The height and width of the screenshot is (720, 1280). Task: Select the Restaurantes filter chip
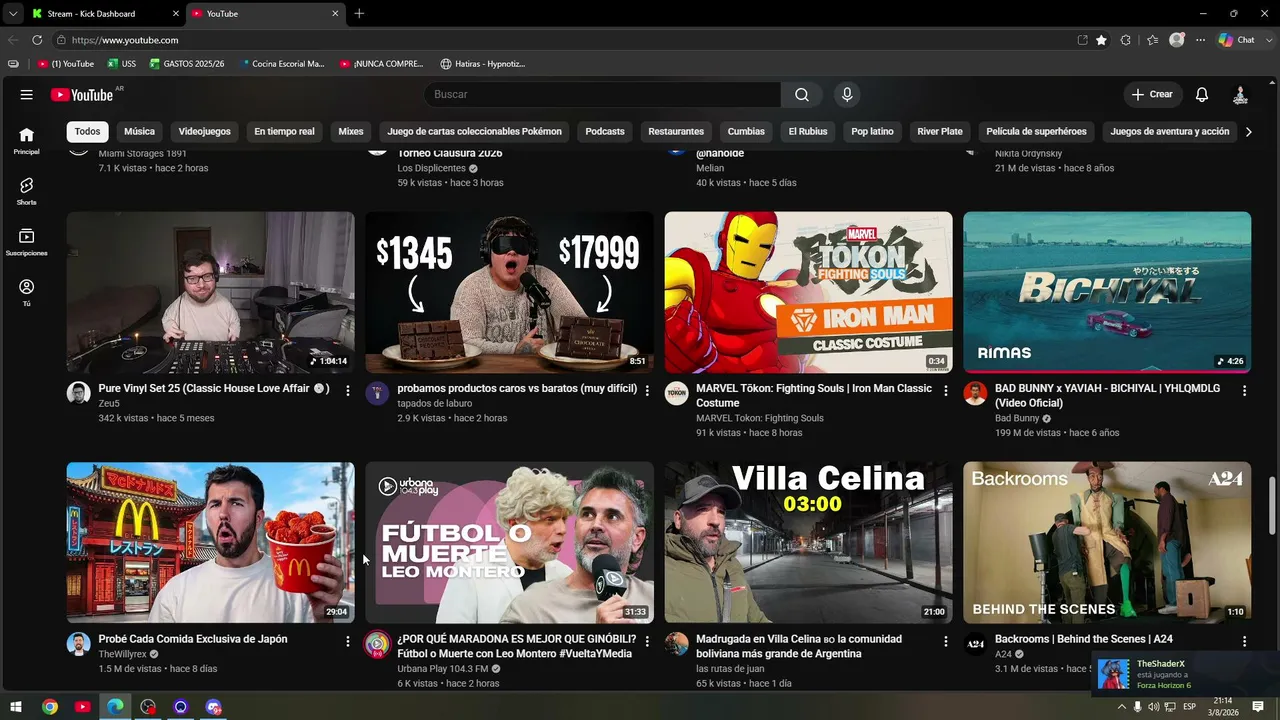(676, 132)
